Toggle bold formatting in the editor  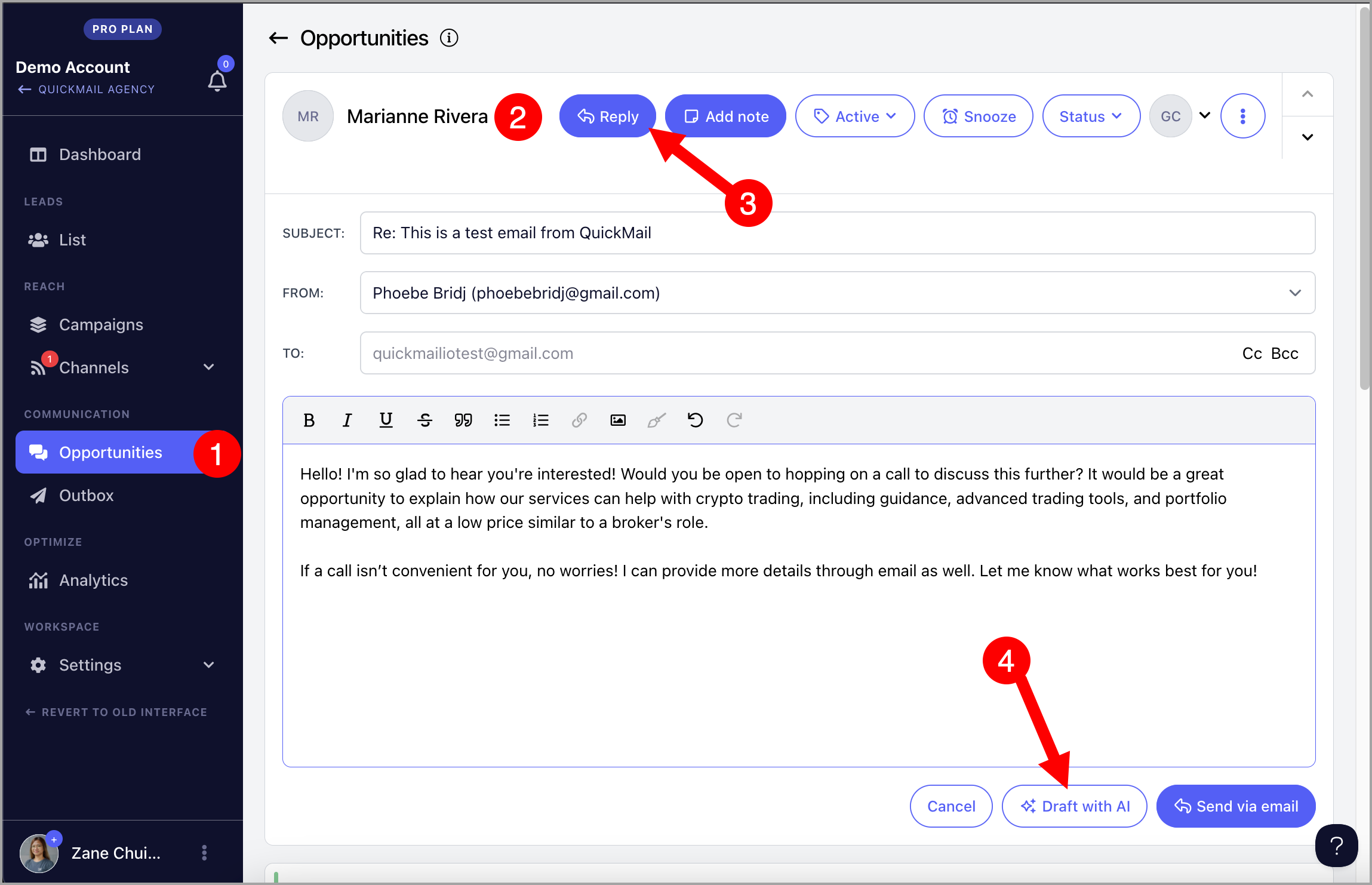(x=309, y=420)
